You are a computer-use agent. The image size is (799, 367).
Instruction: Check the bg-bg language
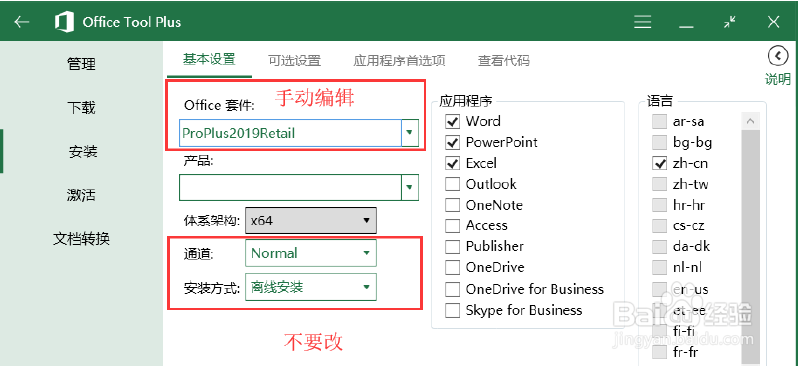point(659,142)
